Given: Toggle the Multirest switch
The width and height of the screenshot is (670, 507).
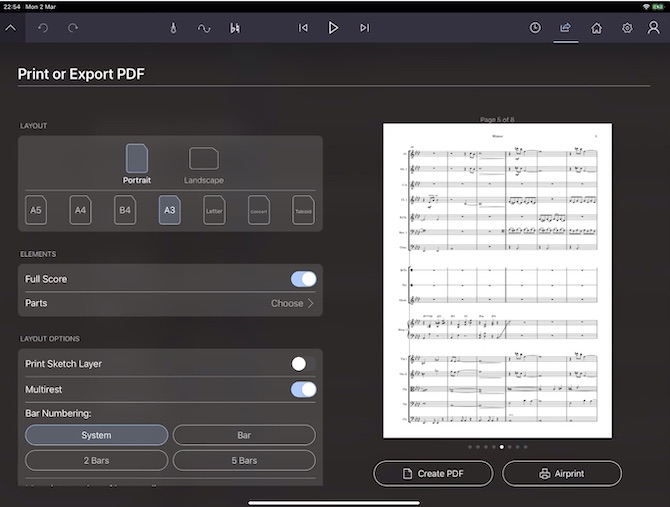Looking at the screenshot, I should [x=303, y=390].
